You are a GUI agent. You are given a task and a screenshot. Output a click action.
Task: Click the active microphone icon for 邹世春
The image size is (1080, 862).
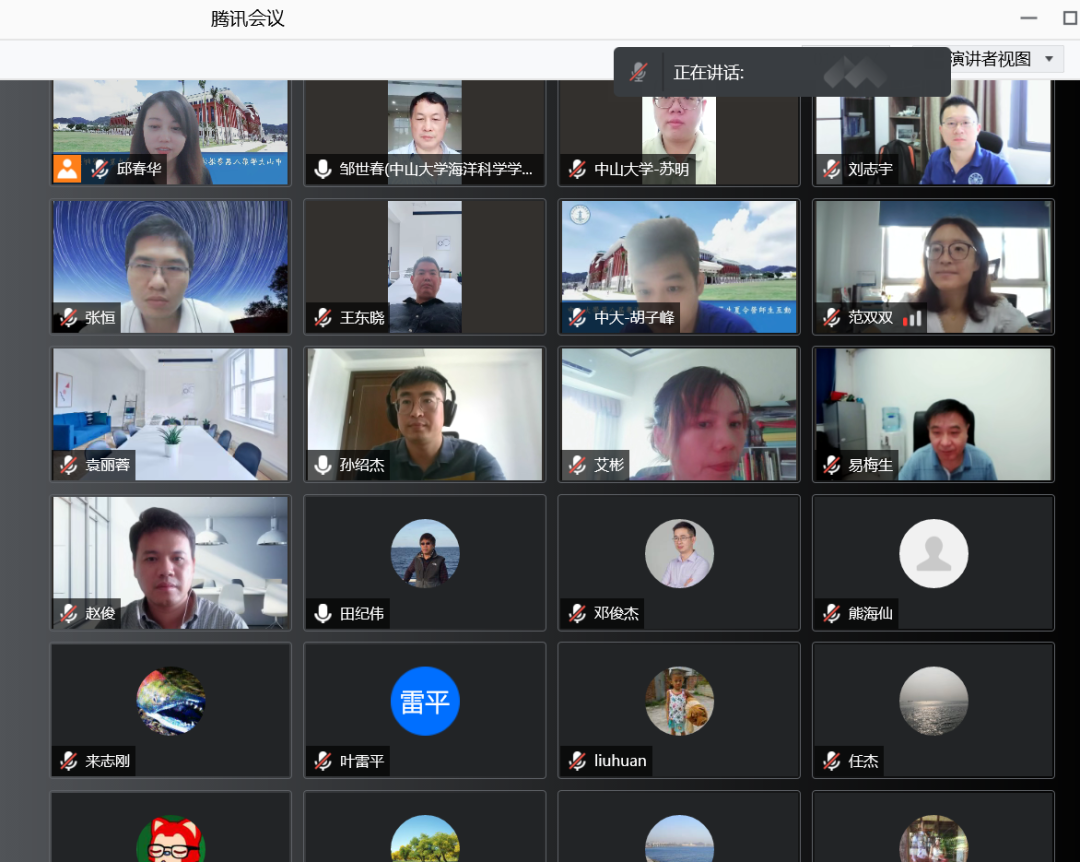[x=322, y=169]
